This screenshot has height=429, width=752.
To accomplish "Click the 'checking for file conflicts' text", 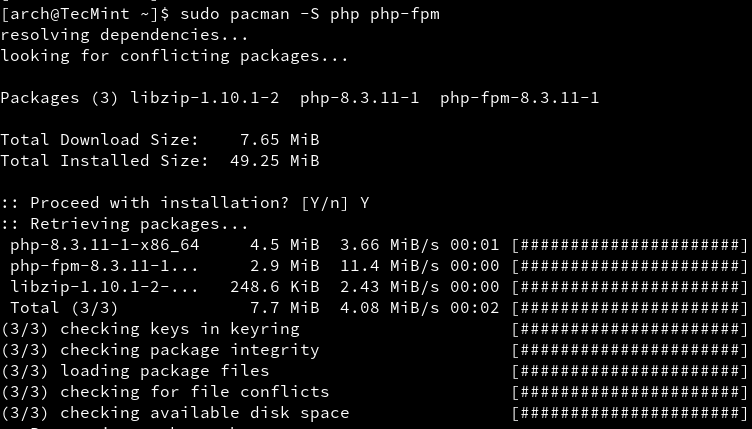I will pos(195,392).
